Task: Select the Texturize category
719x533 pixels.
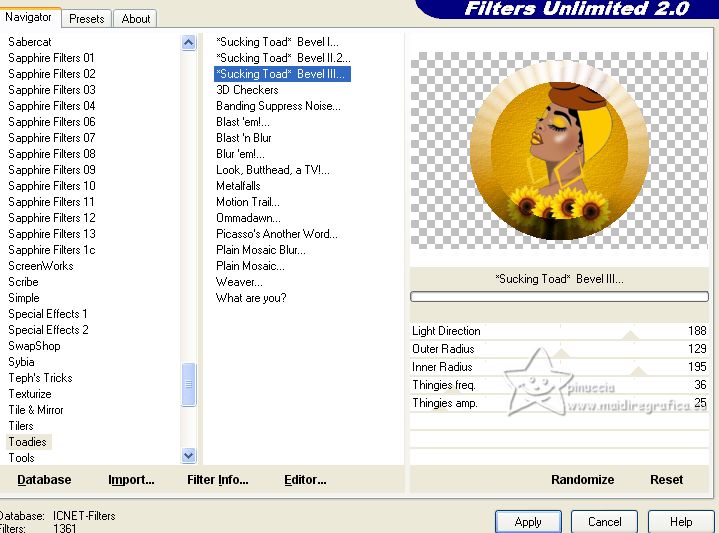Action: pyautogui.click(x=30, y=394)
